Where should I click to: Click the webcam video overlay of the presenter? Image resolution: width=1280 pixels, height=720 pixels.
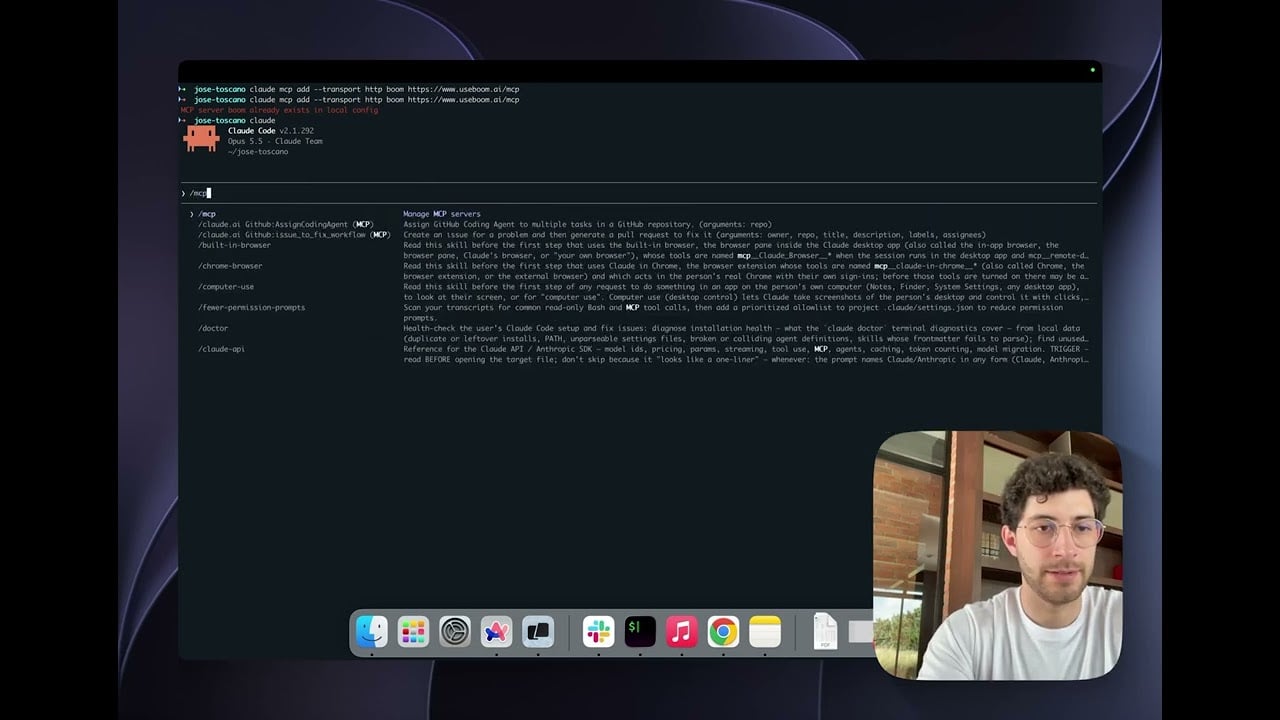coord(998,556)
